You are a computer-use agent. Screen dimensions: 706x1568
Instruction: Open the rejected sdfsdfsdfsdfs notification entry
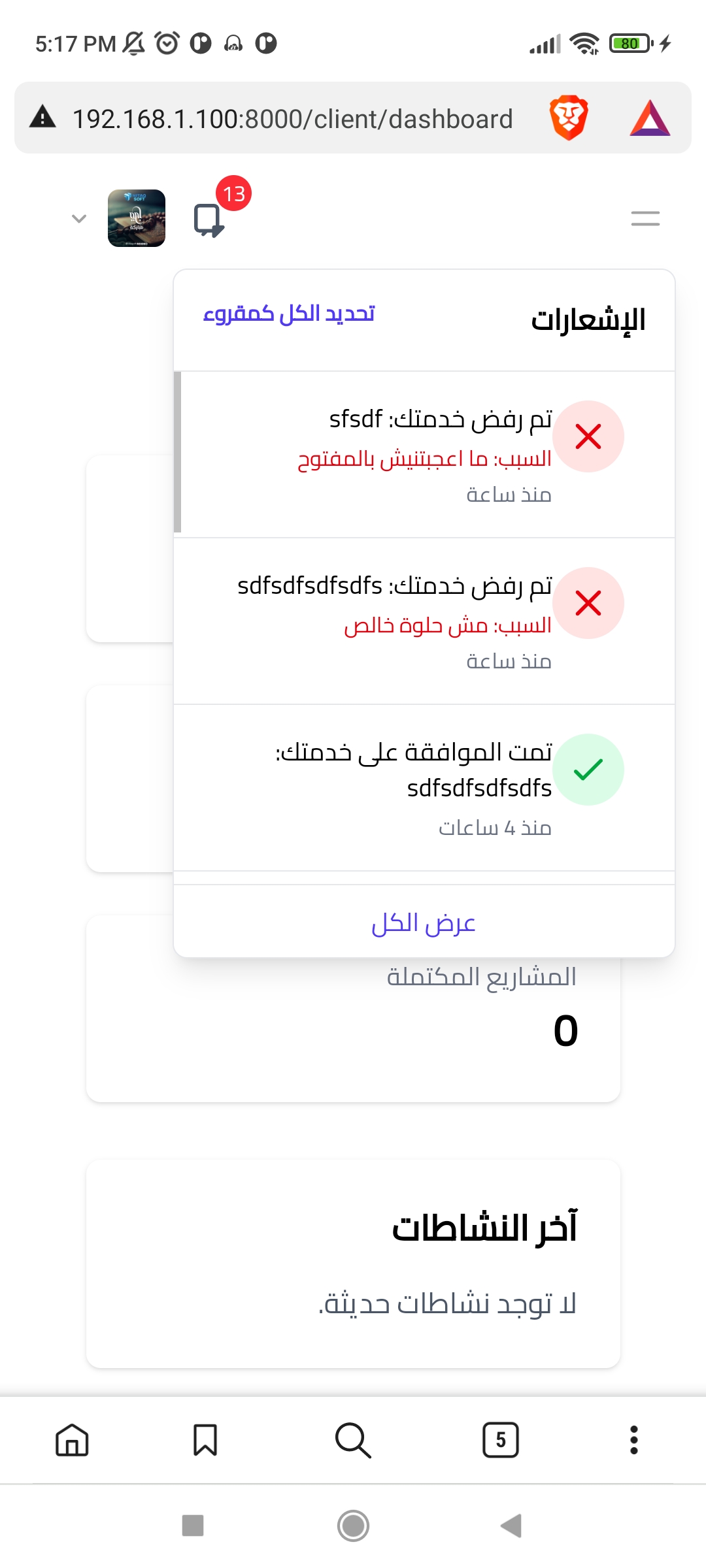425,617
